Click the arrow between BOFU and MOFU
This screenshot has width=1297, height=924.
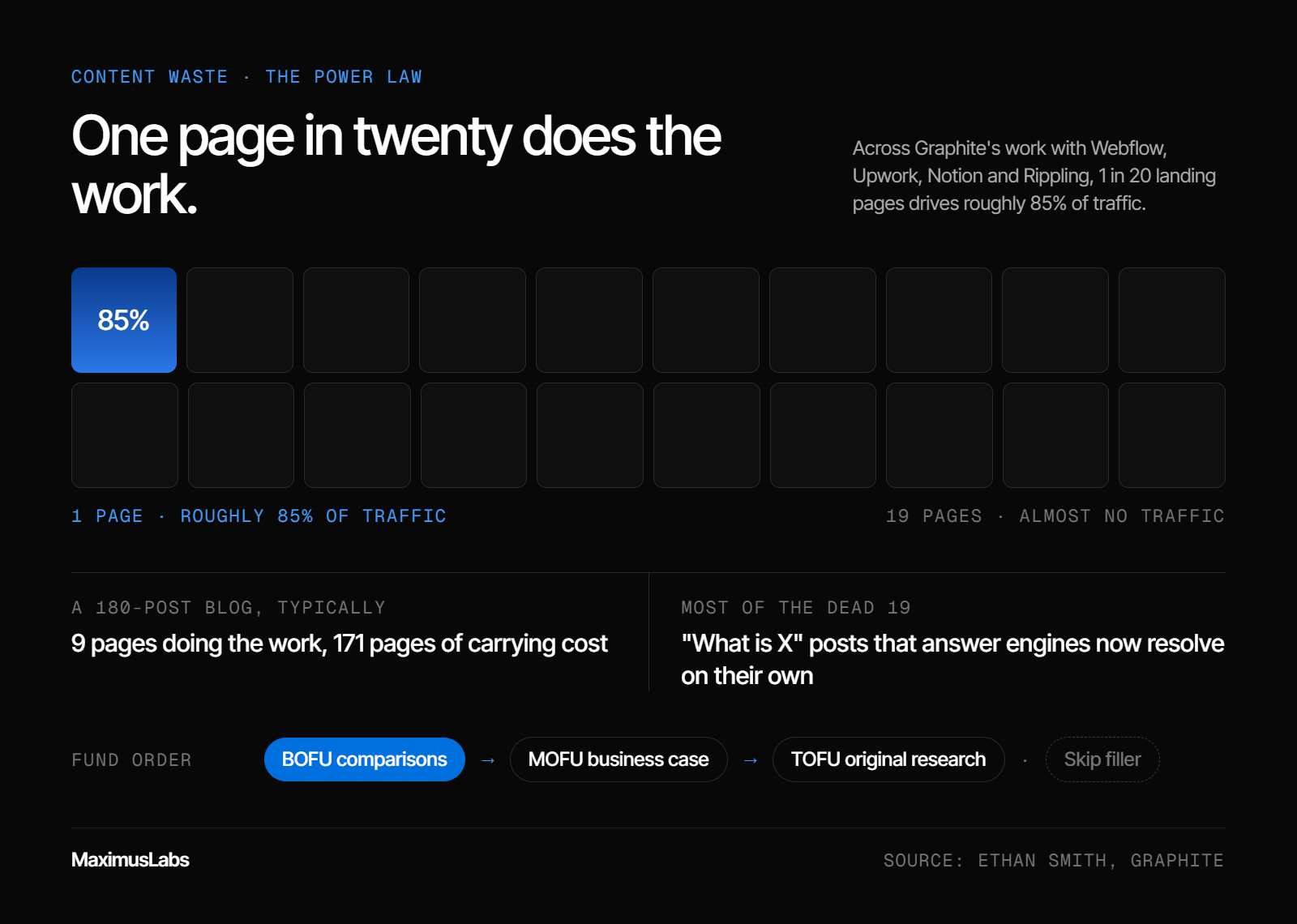pyautogui.click(x=488, y=760)
